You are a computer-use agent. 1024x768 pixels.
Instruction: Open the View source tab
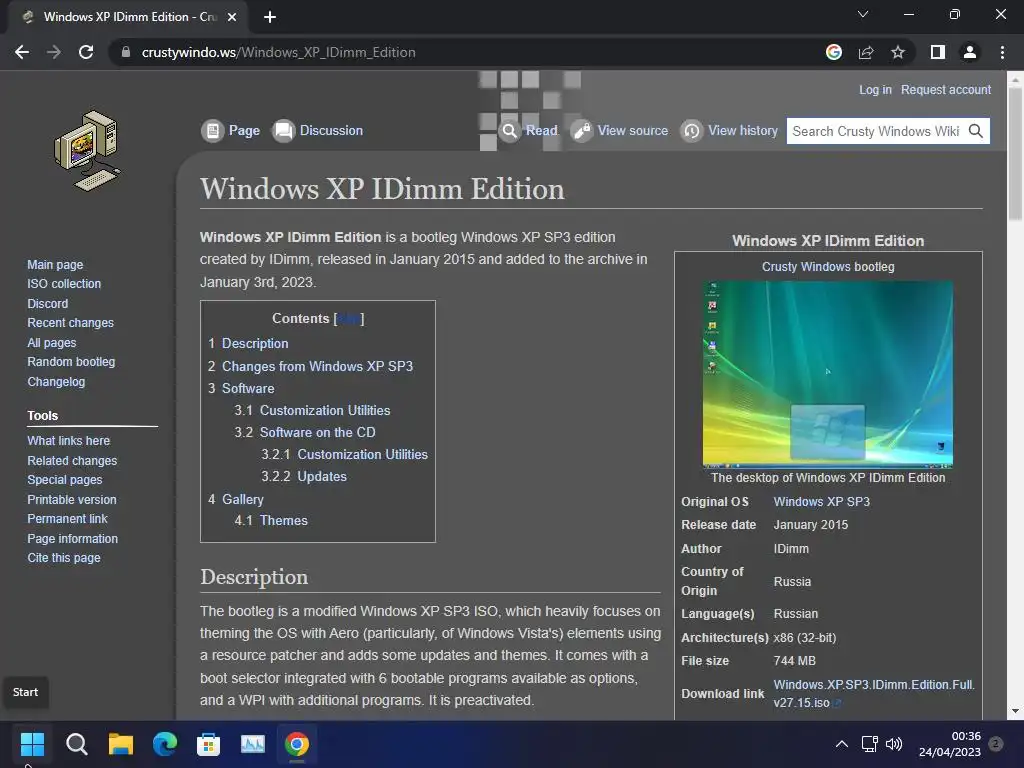[620, 131]
